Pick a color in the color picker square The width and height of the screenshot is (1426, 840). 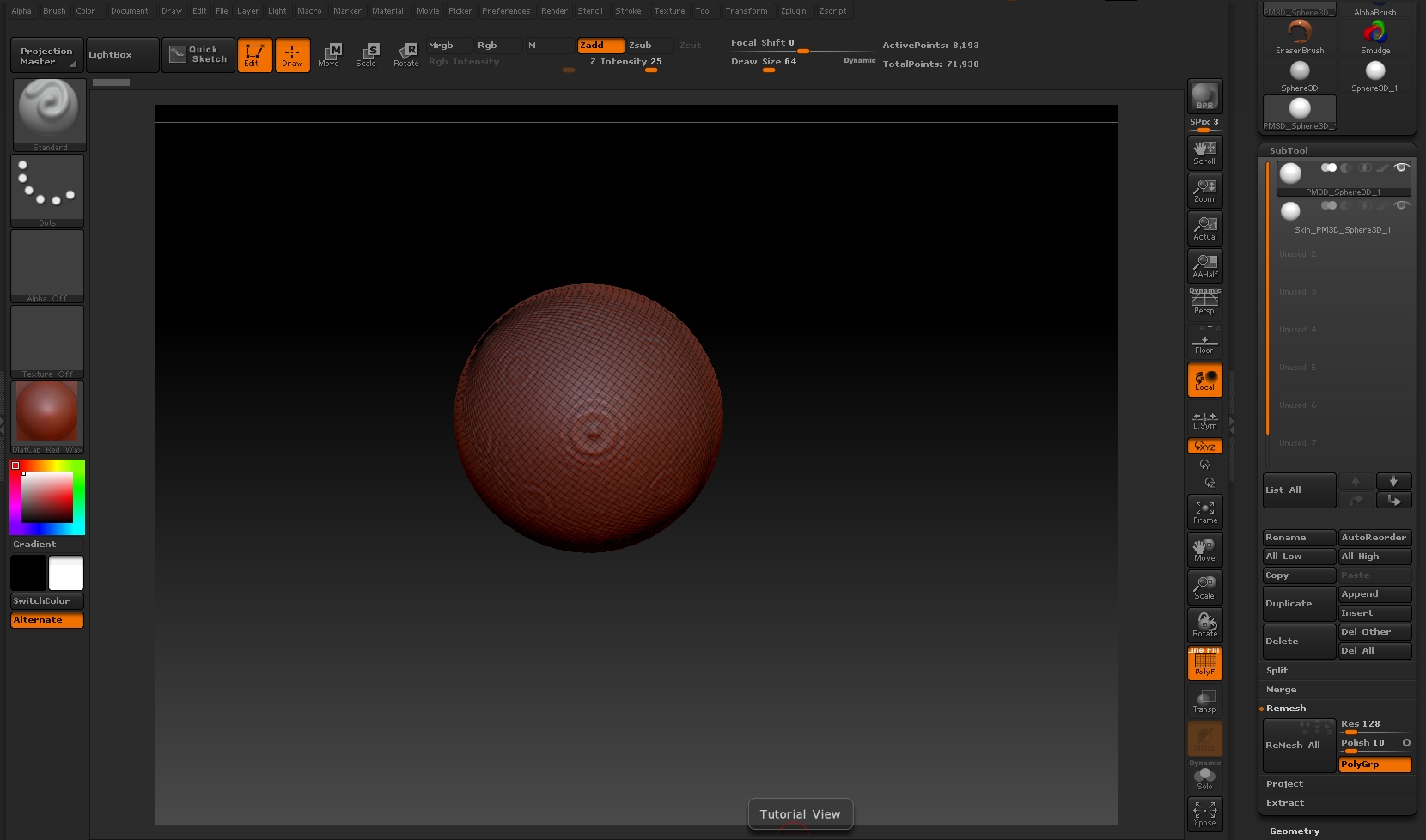[47, 496]
